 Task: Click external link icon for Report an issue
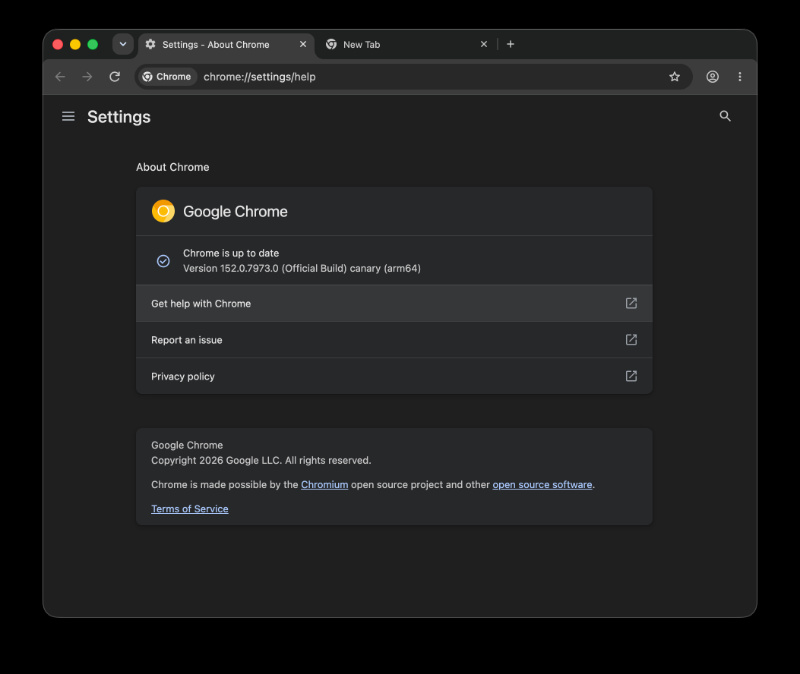click(x=631, y=339)
